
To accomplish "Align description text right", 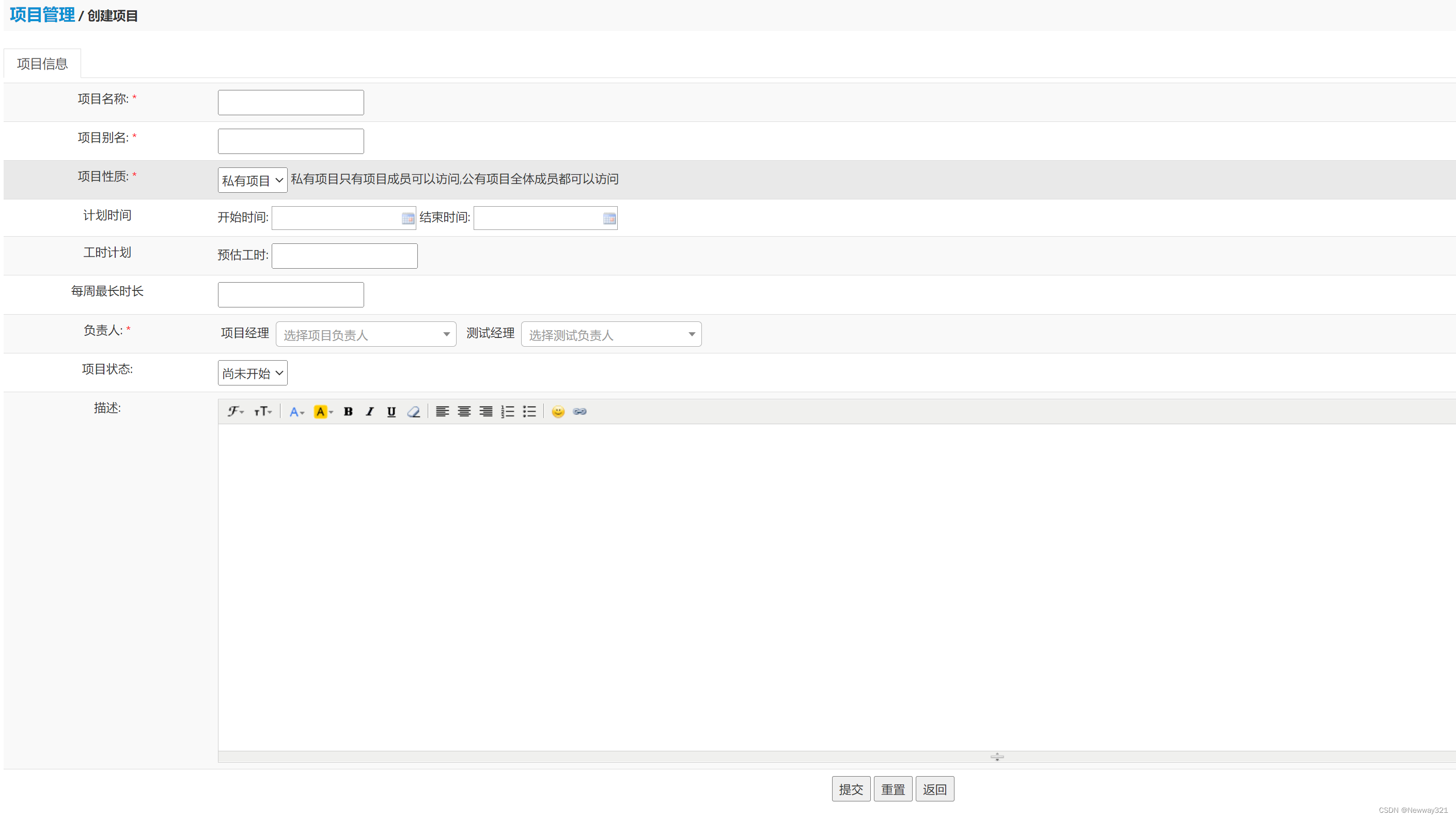I will tap(486, 412).
